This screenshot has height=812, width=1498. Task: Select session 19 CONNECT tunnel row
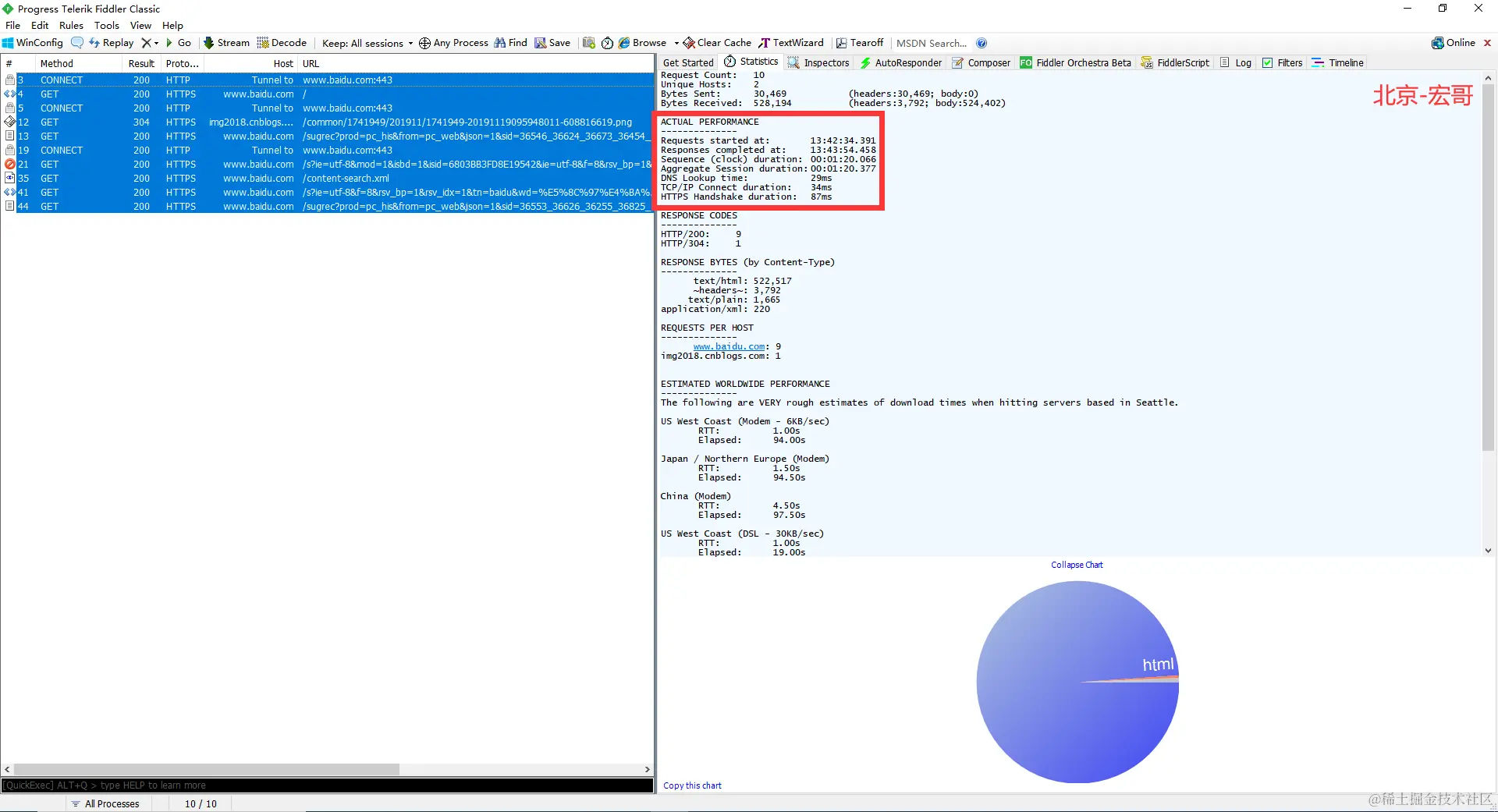tap(327, 151)
